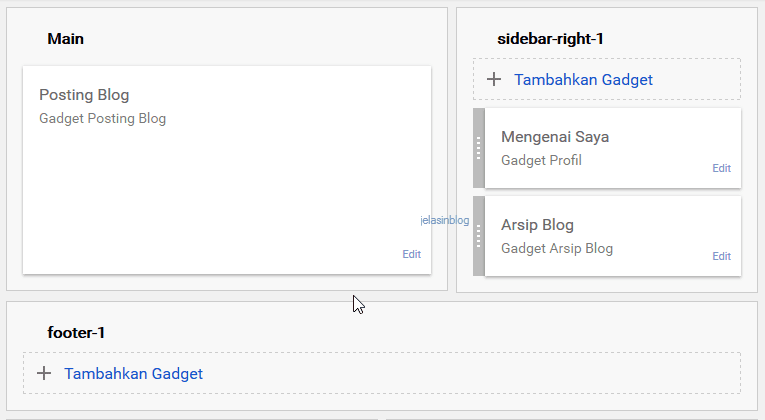The width and height of the screenshot is (765, 420).
Task: Select the Mengenai Saya gadget title
Action: (x=555, y=136)
